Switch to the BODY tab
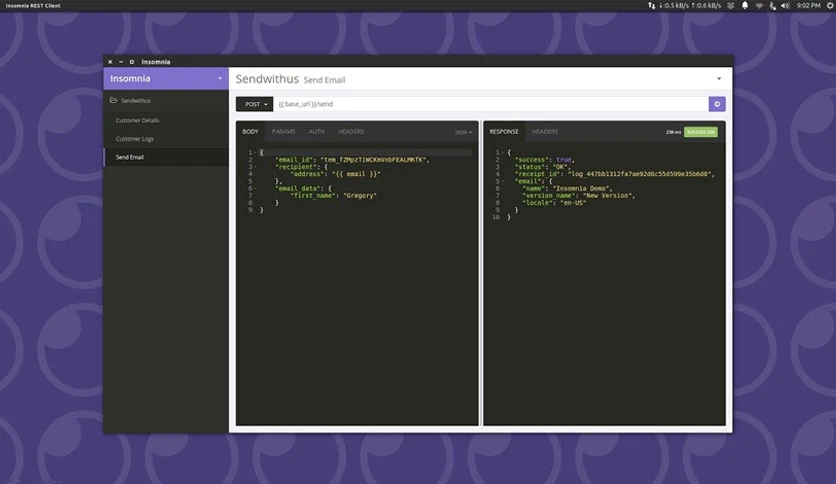Viewport: 836px width, 484px height. pos(250,132)
